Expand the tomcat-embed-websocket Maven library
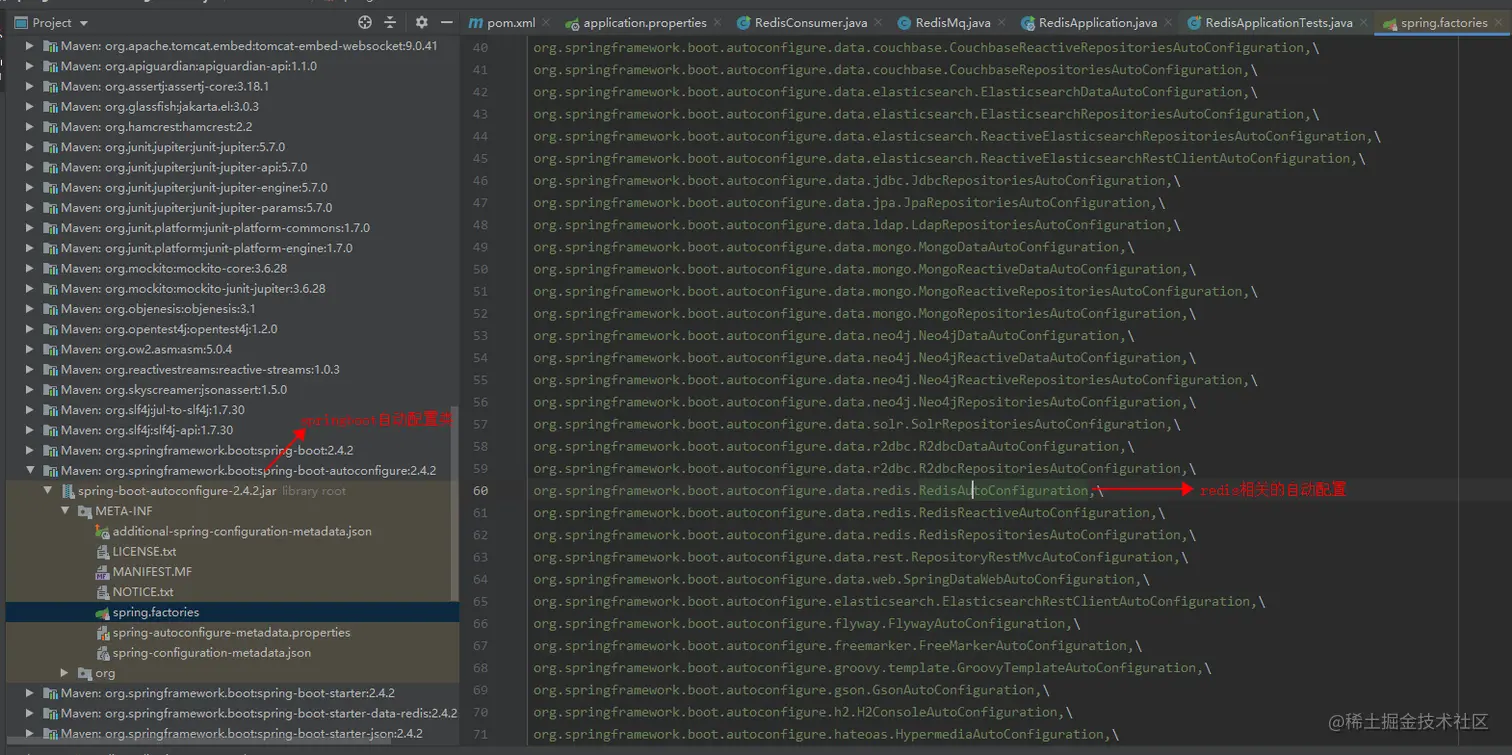 [x=30, y=46]
